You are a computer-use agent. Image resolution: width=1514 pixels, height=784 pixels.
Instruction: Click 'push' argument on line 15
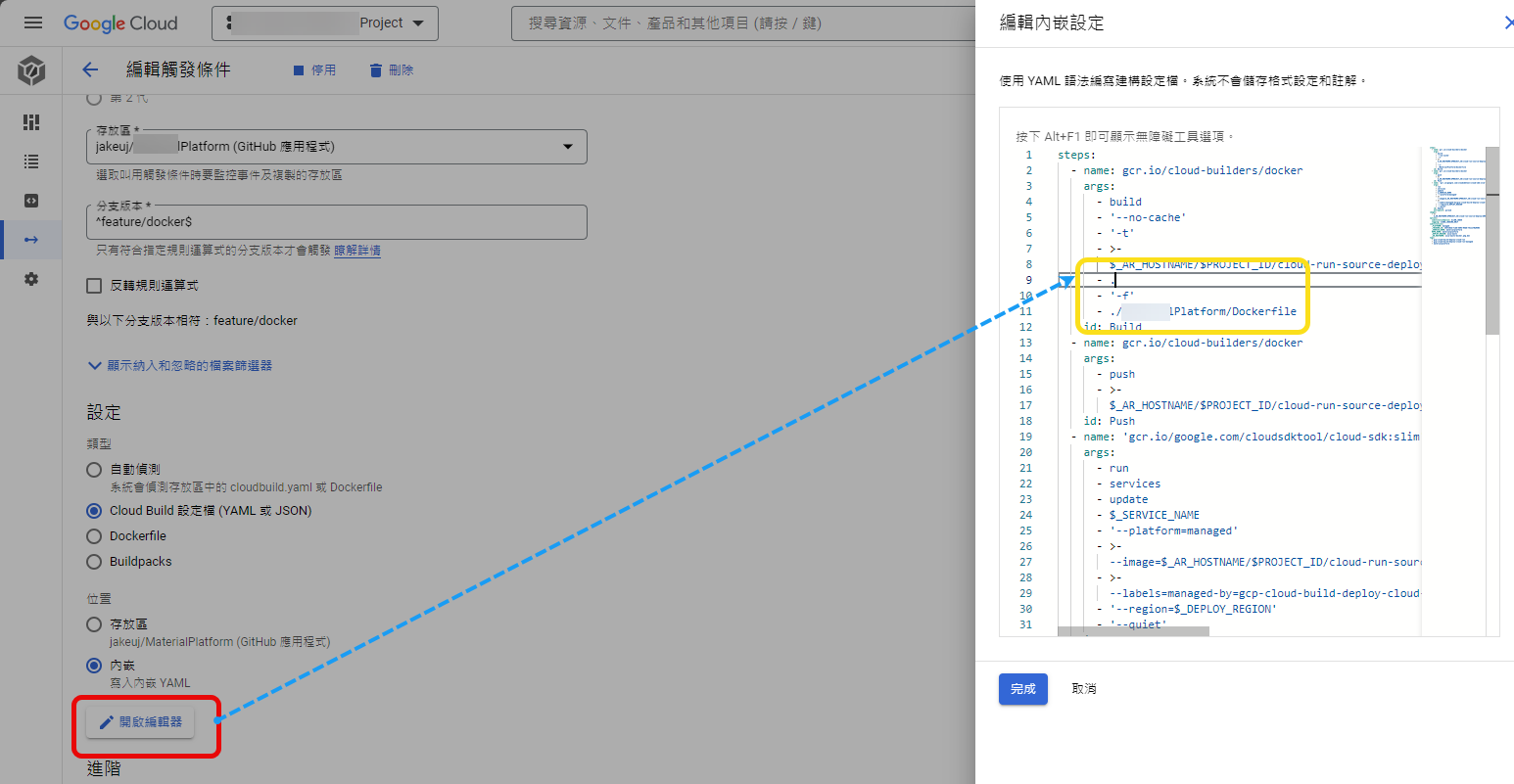pyautogui.click(x=1122, y=374)
